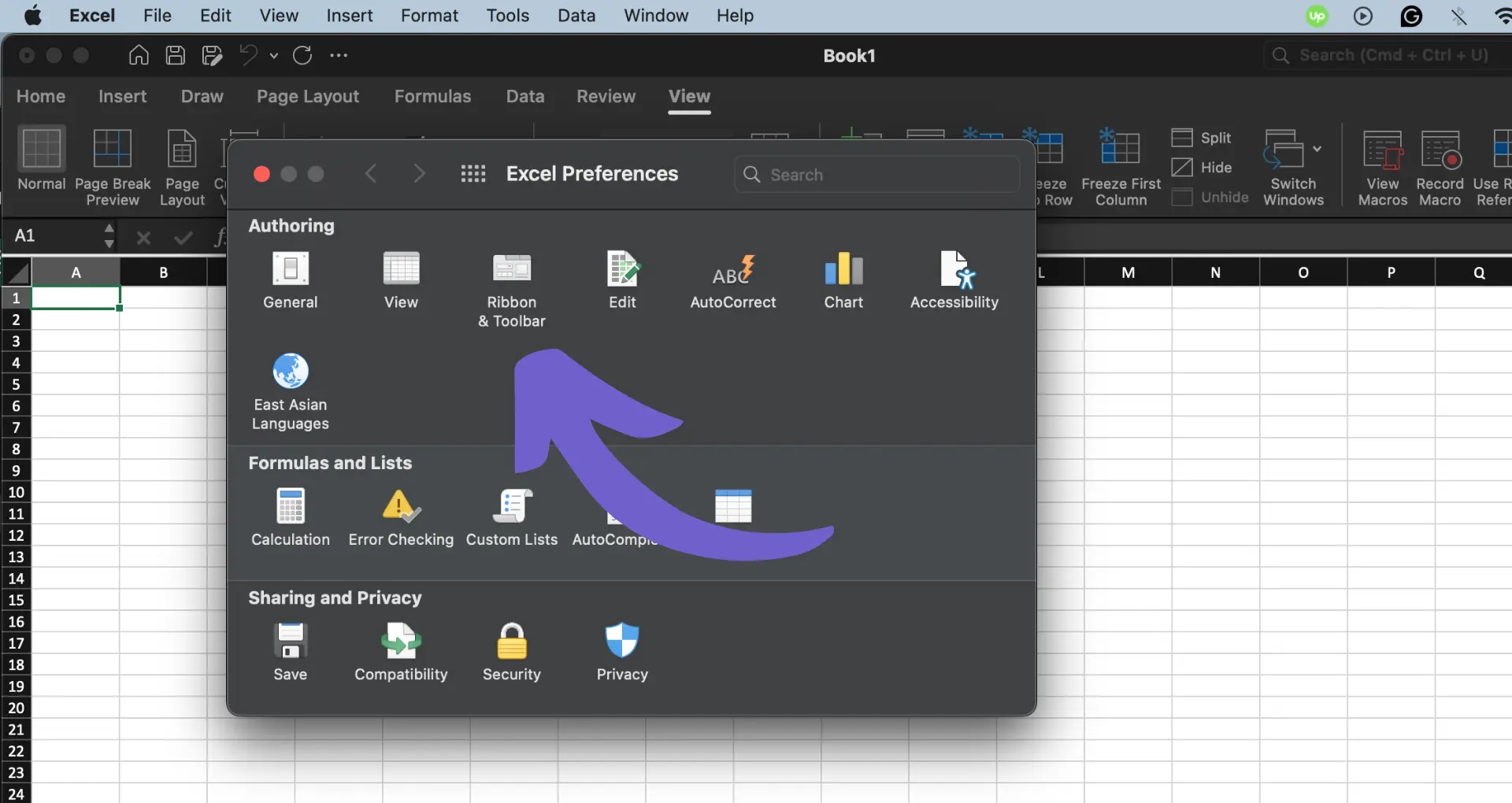Switch to Page Break Preview
Screen dimensions: 1512x803
click(x=113, y=168)
